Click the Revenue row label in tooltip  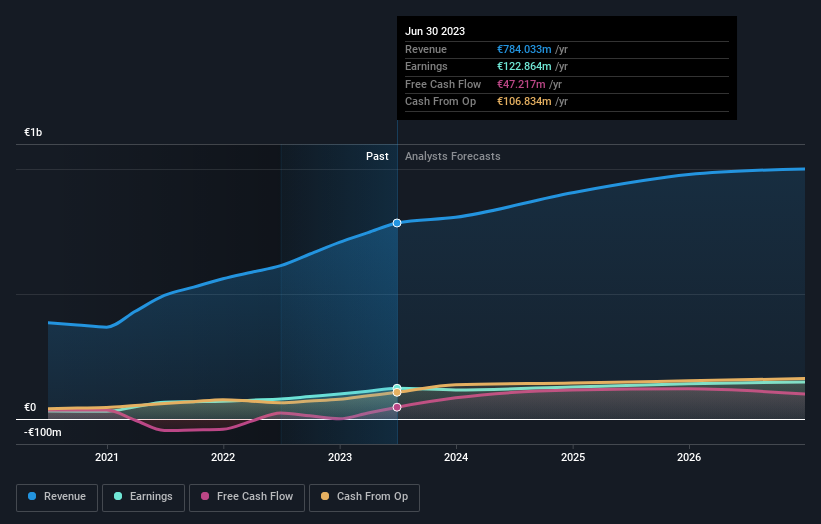426,49
